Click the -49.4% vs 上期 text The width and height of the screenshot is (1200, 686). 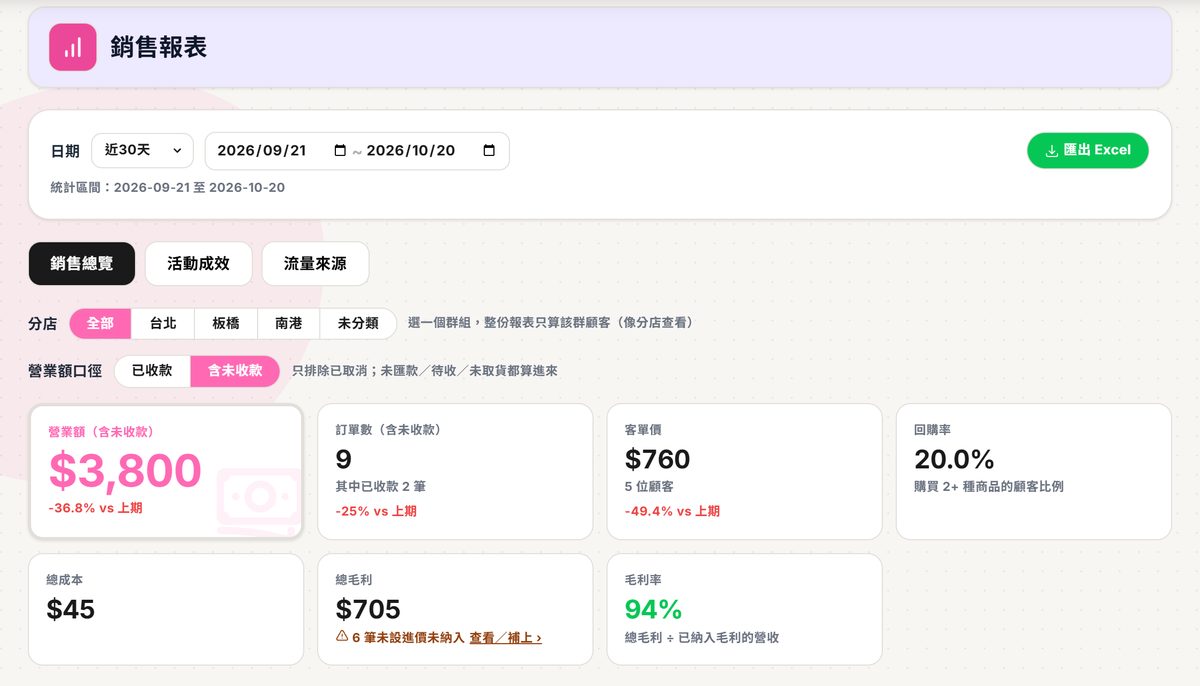672,511
